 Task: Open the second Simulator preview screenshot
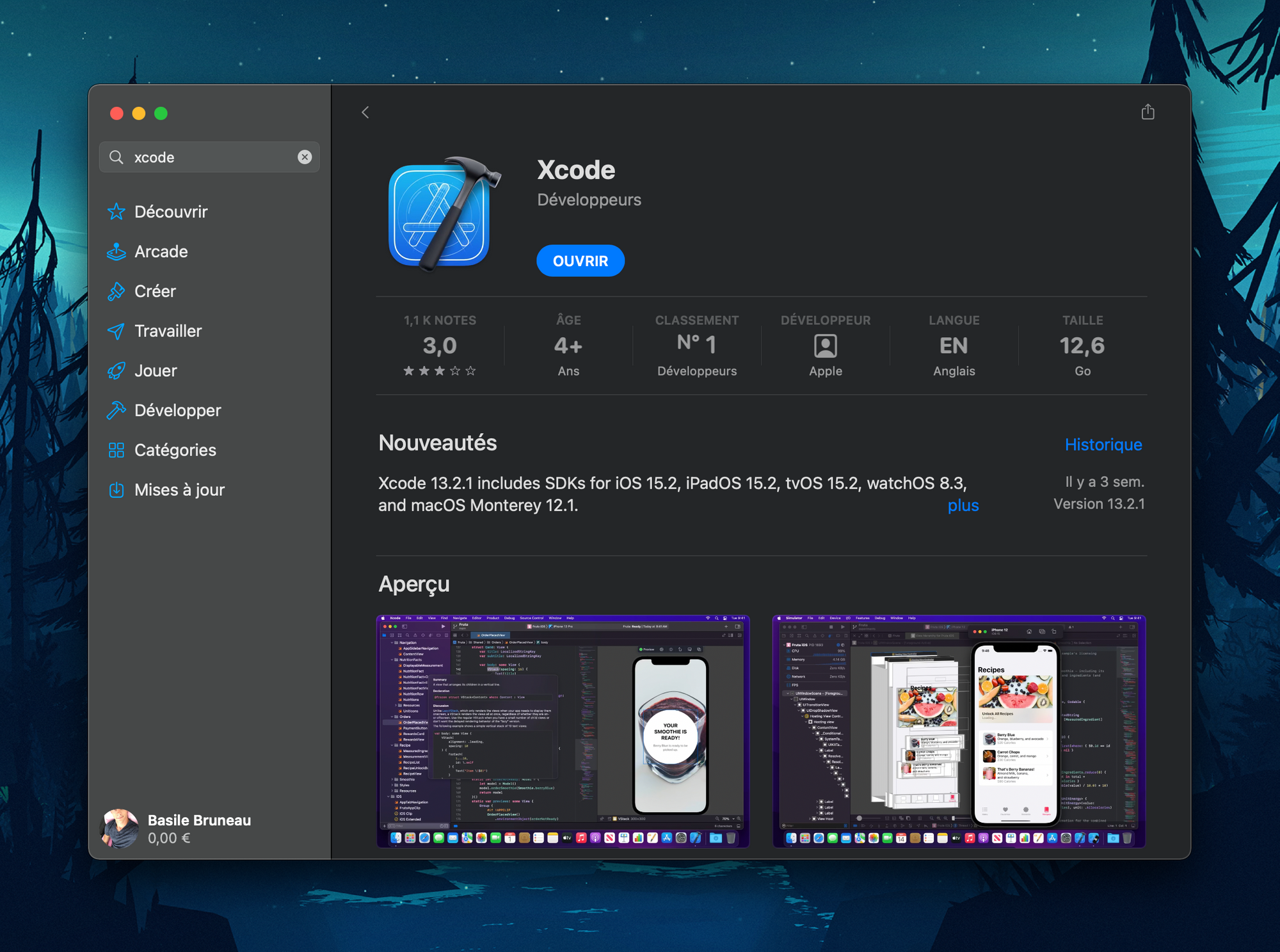tap(959, 731)
